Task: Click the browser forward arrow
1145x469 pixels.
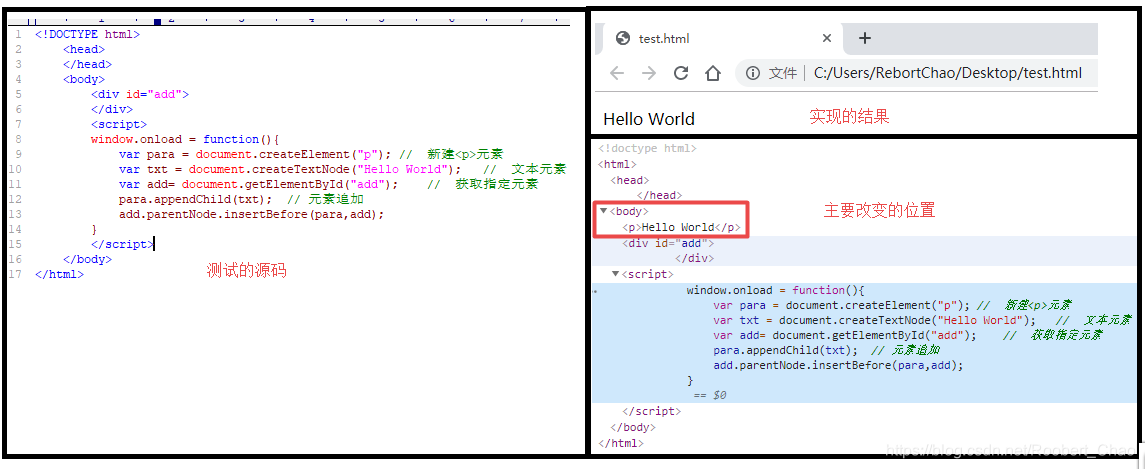Action: (648, 73)
